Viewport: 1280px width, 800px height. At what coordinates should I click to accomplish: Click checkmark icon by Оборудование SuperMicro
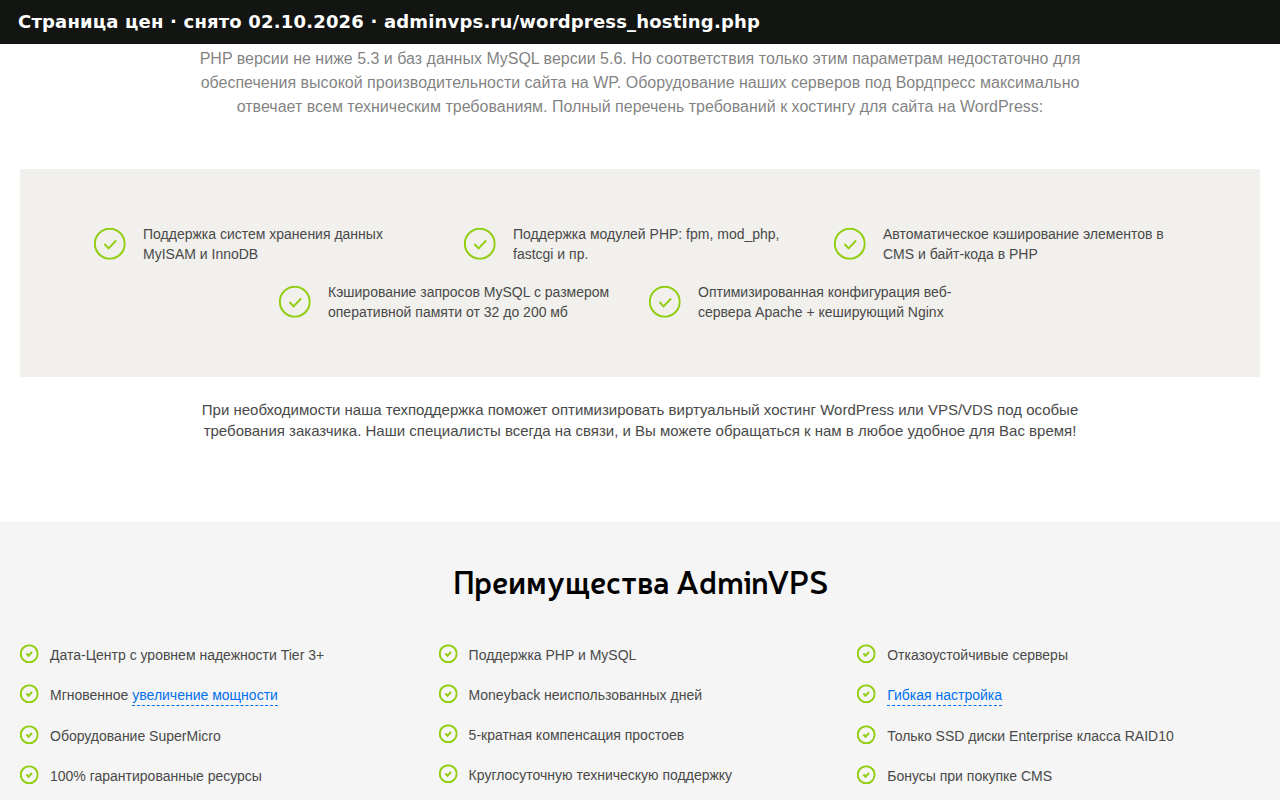[x=29, y=735]
